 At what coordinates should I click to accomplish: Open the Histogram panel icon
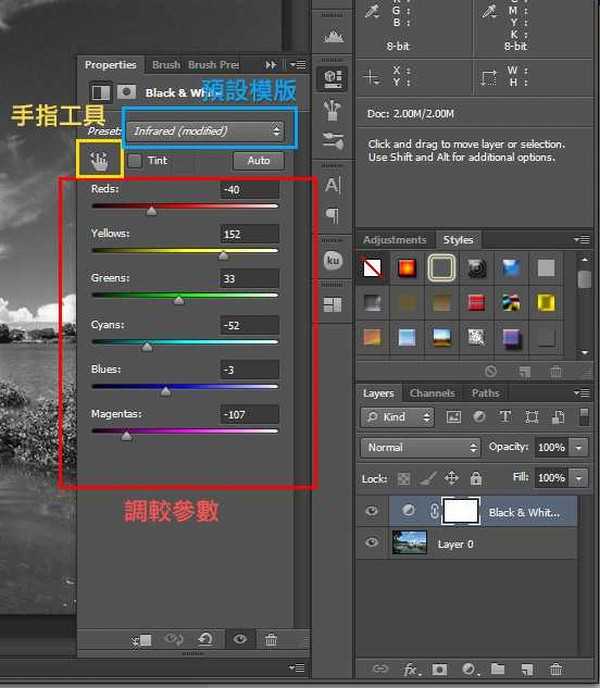[333, 35]
